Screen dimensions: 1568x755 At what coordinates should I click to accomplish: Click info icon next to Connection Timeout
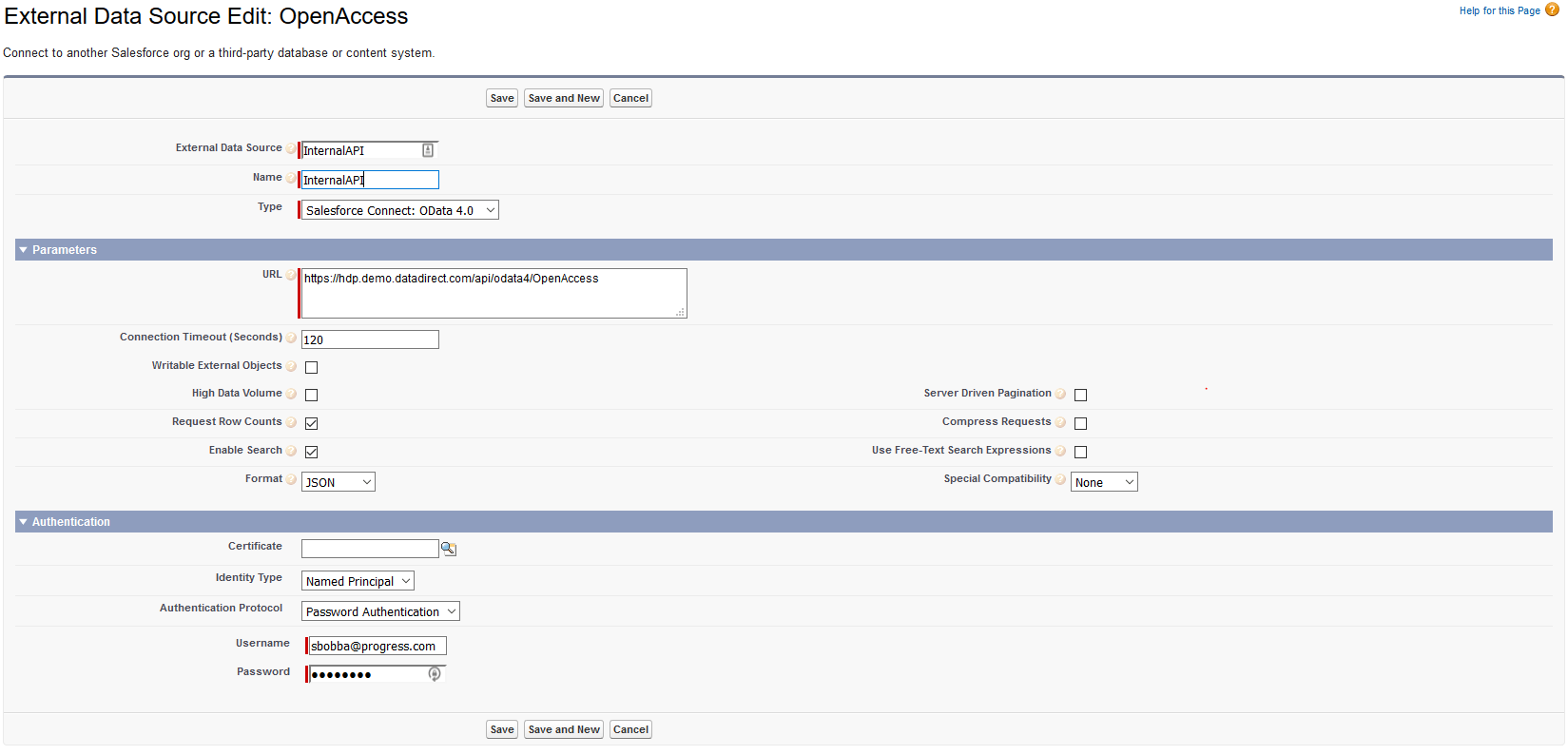pos(291,338)
